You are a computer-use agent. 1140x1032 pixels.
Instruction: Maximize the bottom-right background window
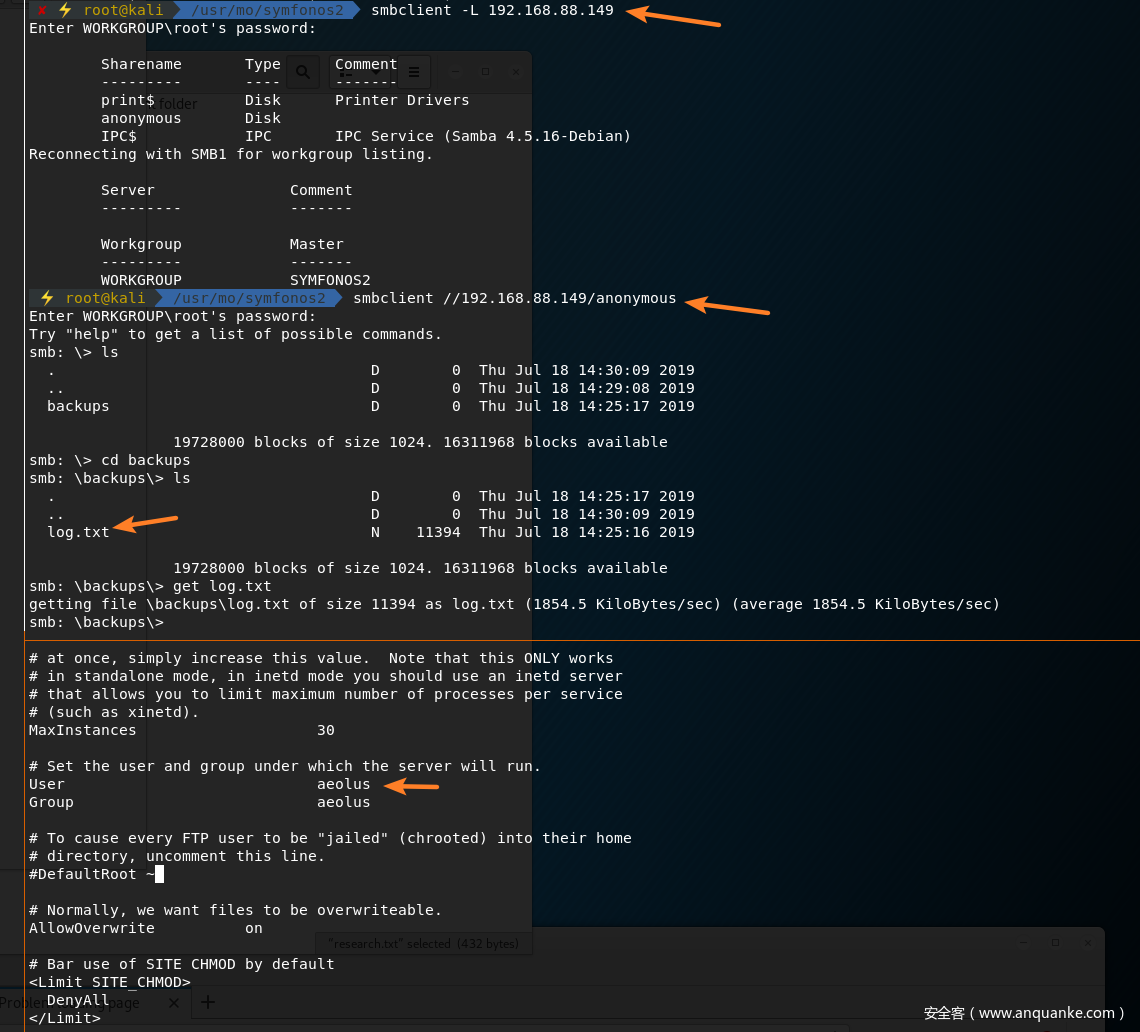[x=1055, y=942]
